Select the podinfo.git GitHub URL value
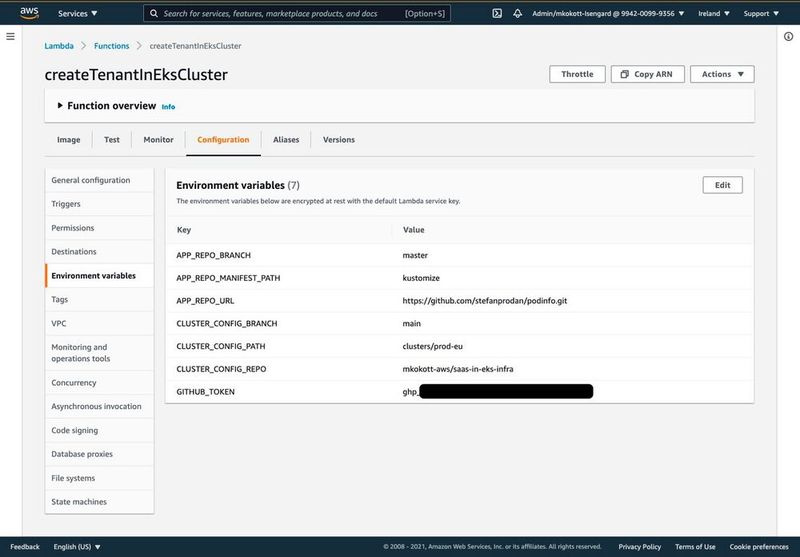This screenshot has height=557, width=800. click(x=485, y=301)
